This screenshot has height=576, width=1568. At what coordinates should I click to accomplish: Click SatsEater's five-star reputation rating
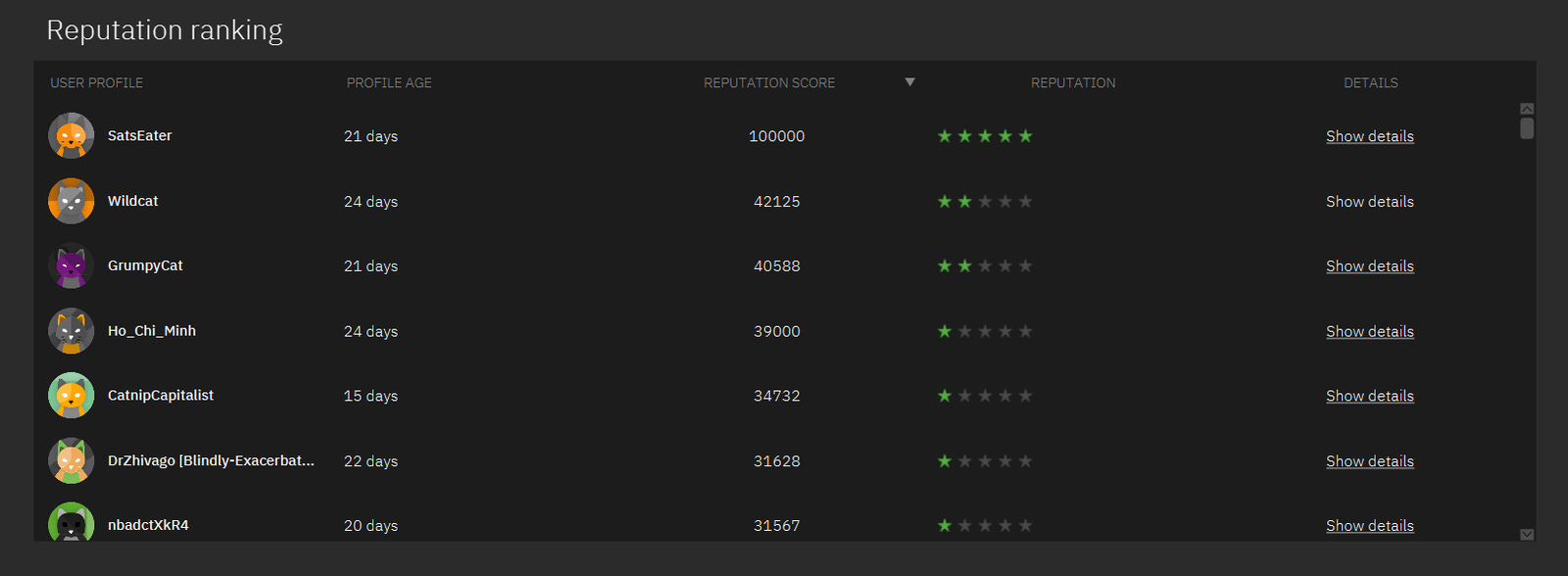[x=984, y=136]
